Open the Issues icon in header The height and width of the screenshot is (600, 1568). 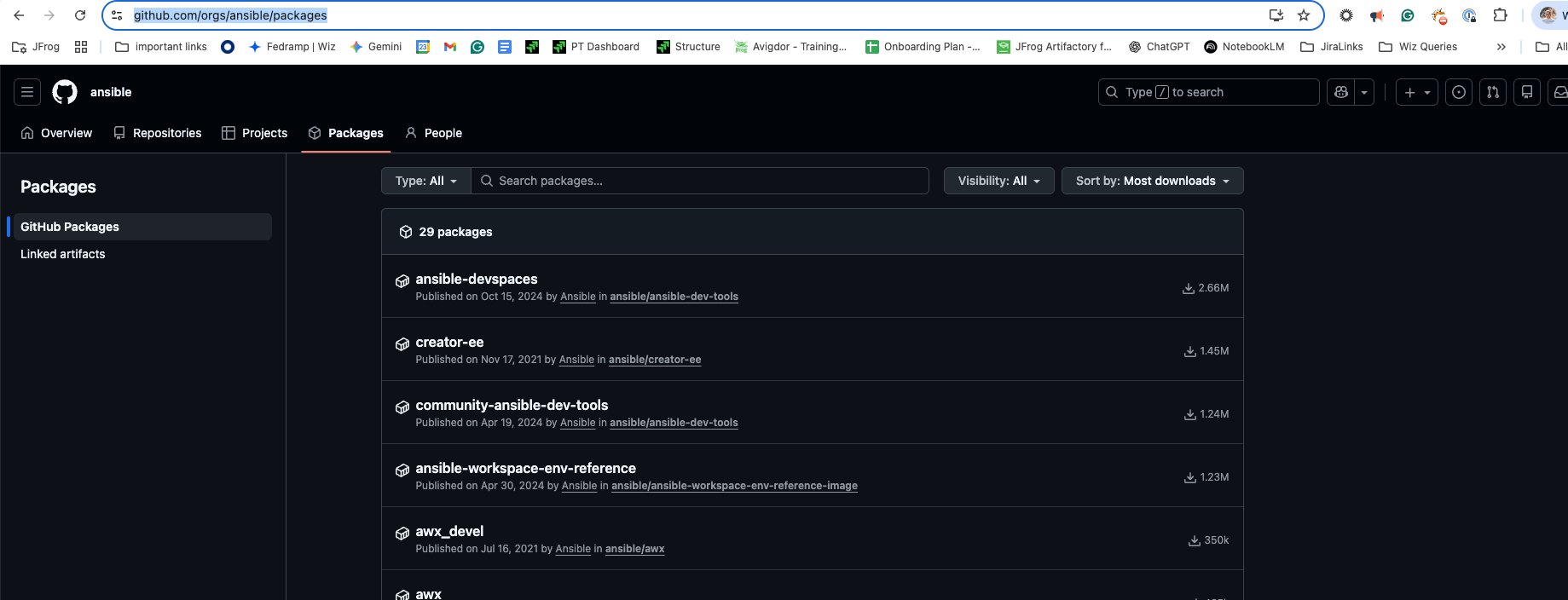point(1459,92)
